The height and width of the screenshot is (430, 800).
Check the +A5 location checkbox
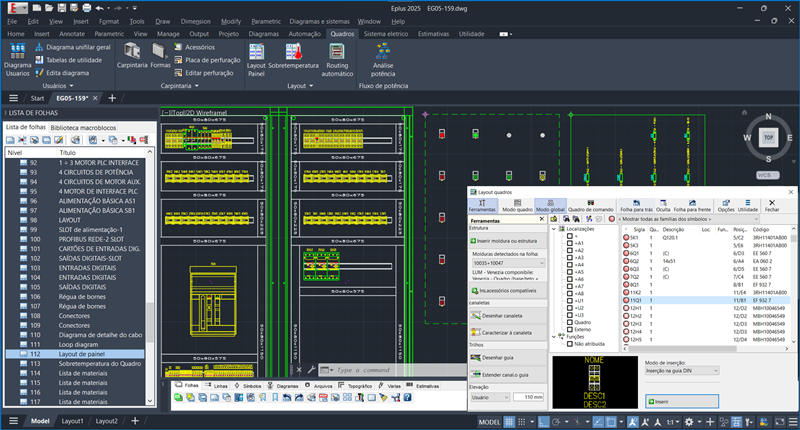coord(570,272)
